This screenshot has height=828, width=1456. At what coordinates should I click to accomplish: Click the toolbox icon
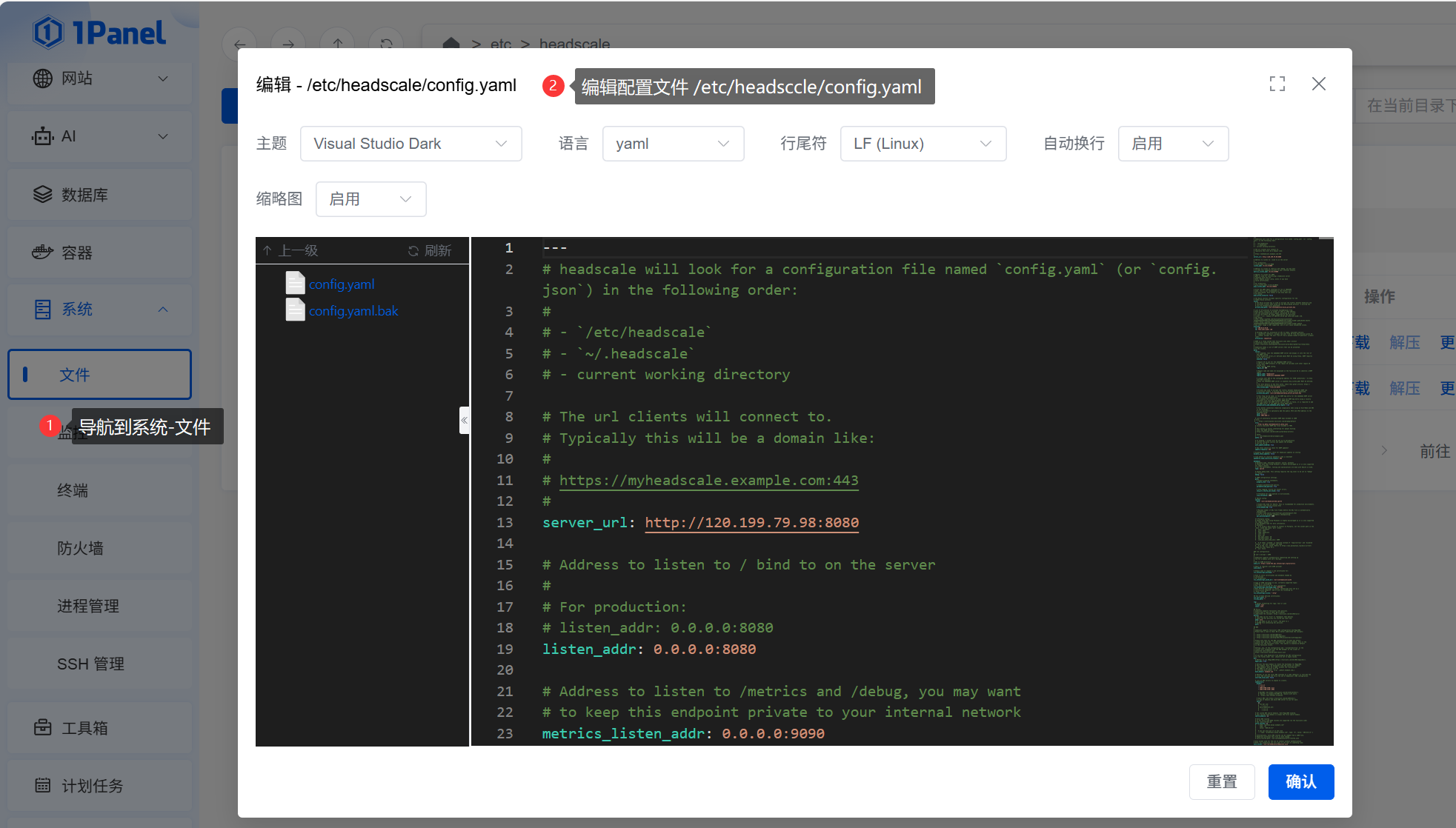coord(43,727)
